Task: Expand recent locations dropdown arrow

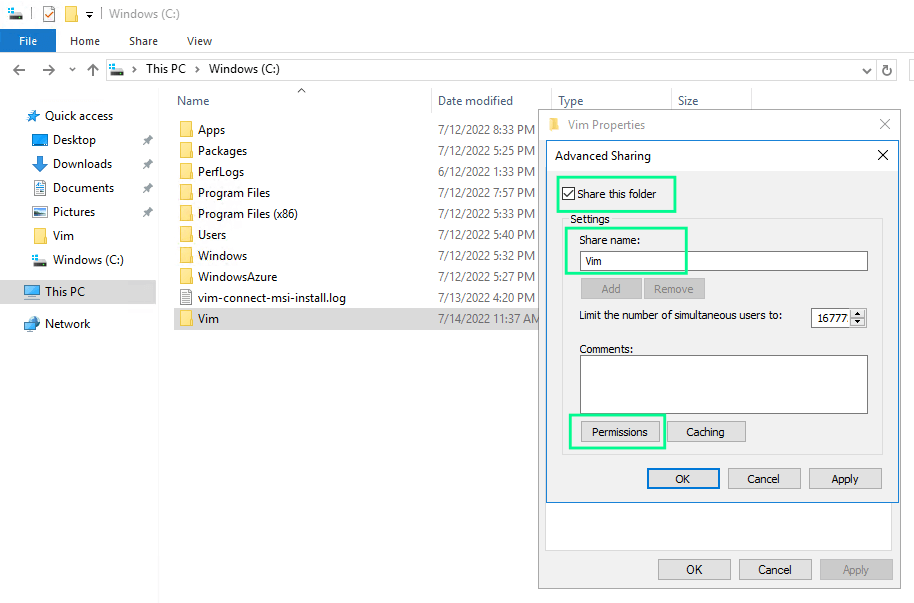Action: point(70,70)
